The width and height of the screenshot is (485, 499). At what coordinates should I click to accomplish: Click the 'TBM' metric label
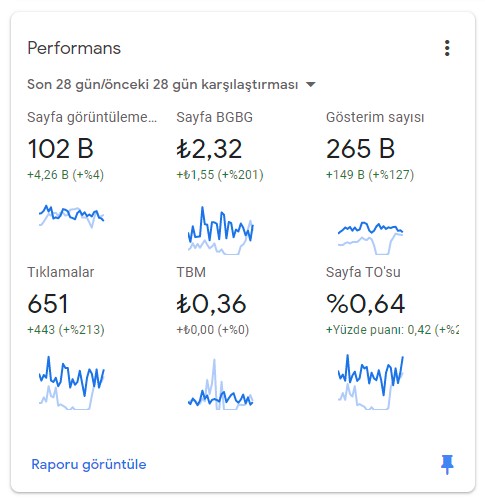191,272
